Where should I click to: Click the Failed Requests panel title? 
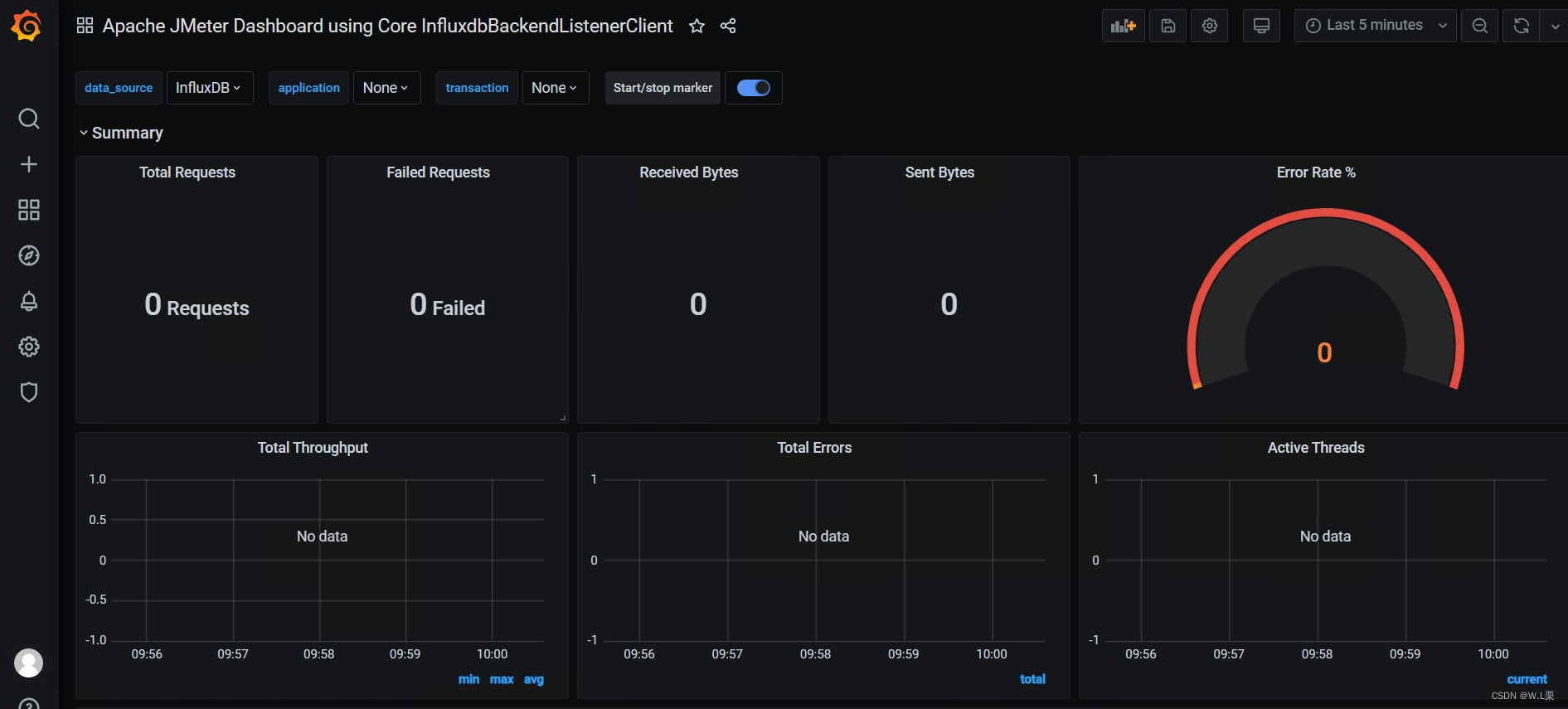438,172
